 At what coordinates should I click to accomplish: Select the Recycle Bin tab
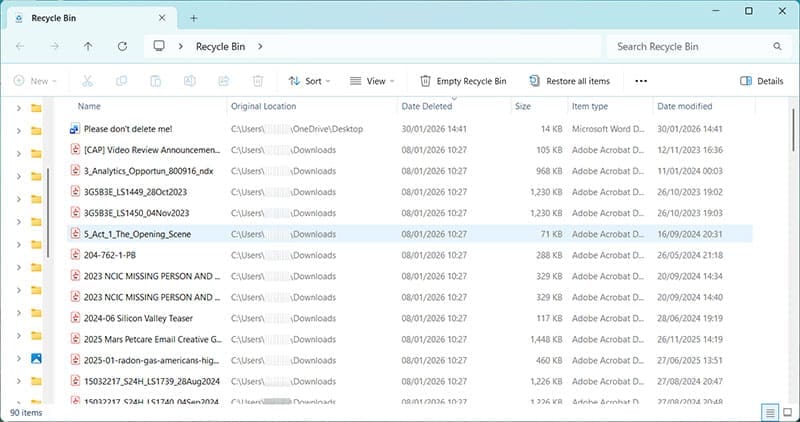(x=92, y=18)
